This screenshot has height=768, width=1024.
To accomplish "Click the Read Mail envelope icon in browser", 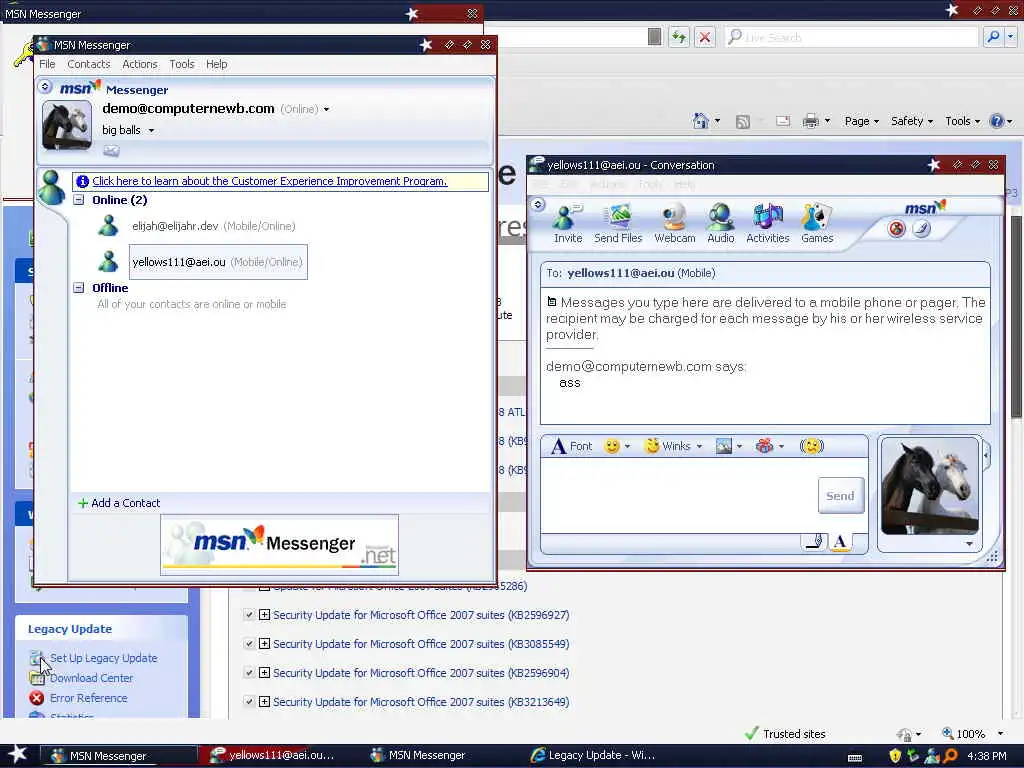I will click(x=783, y=121).
